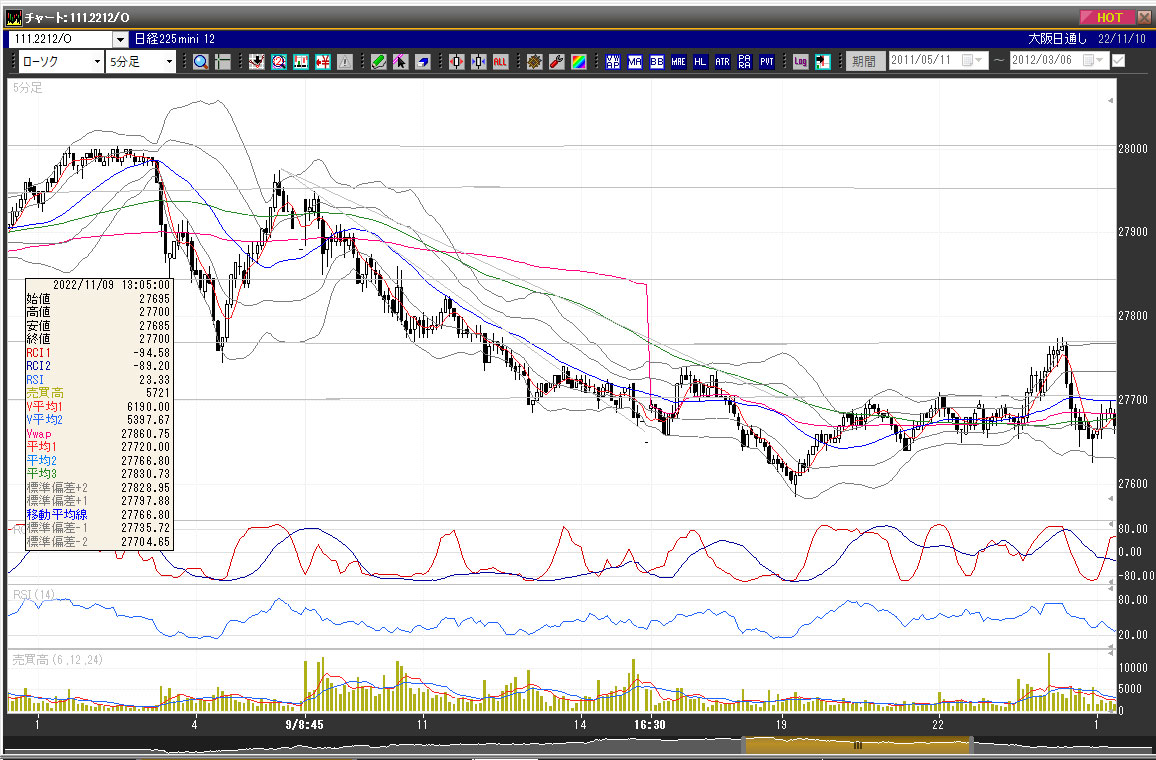
Task: Click the red ALL display icon
Action: pyautogui.click(x=501, y=62)
